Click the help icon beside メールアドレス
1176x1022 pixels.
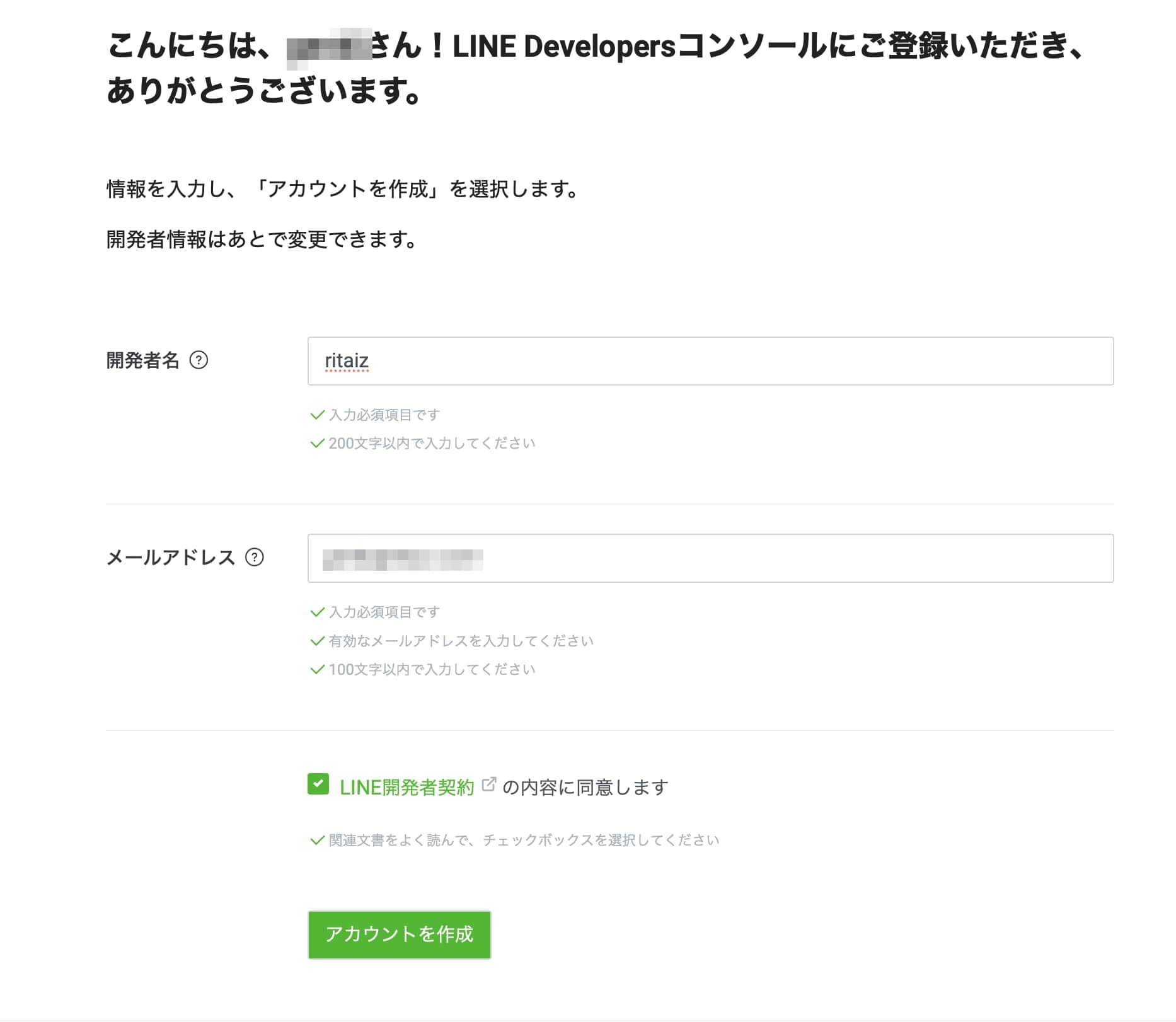[254, 557]
